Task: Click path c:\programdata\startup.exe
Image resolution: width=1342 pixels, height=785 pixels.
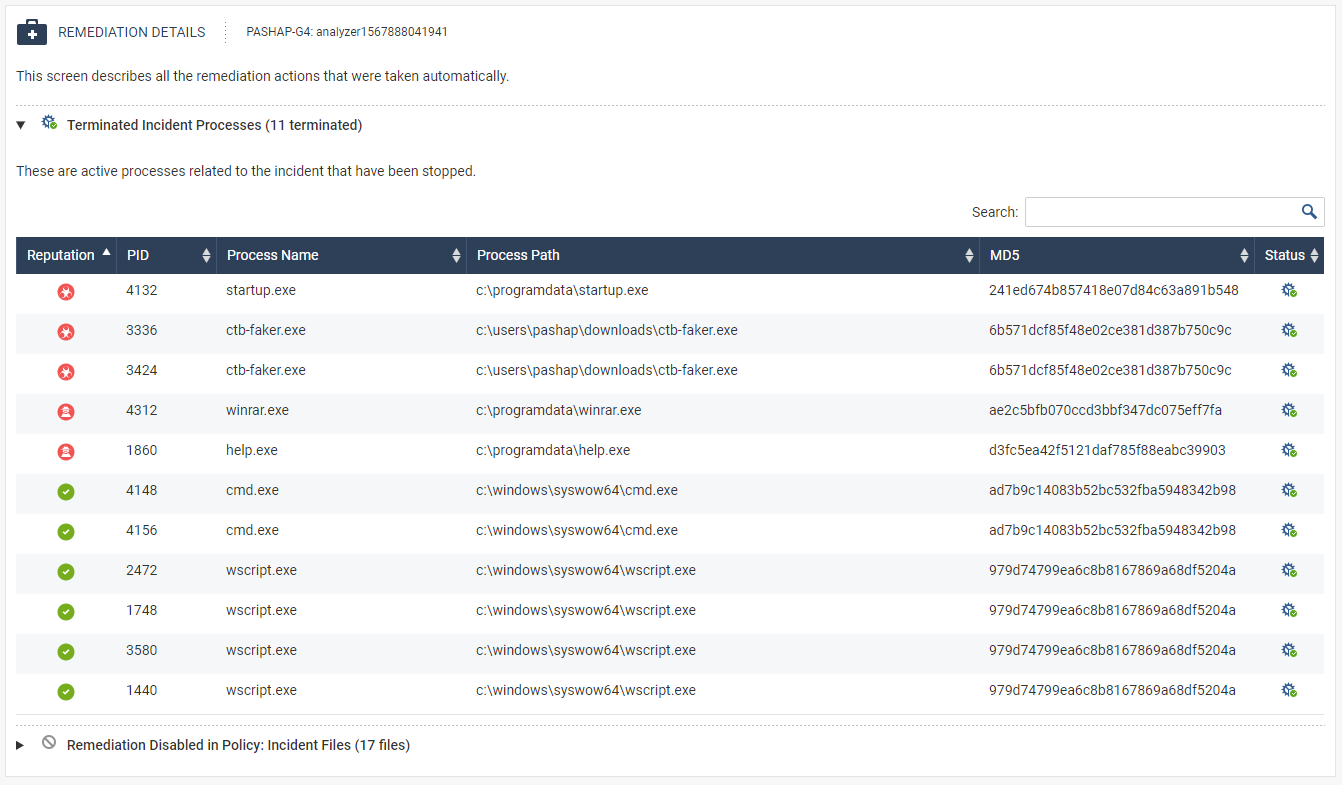Action: 562,290
